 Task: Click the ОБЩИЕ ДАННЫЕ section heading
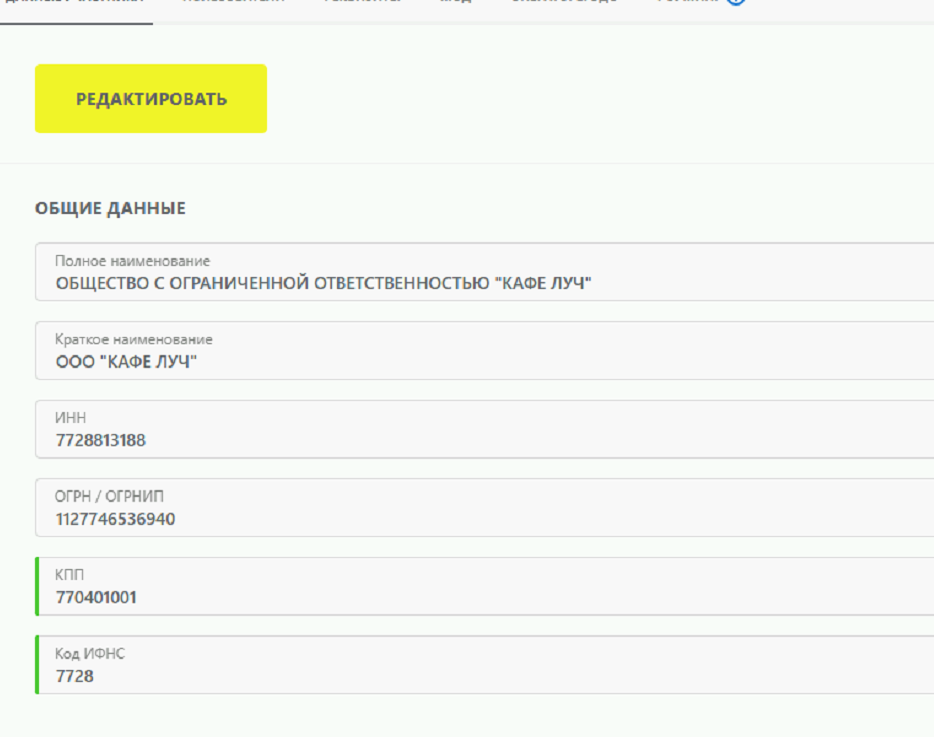pyautogui.click(x=110, y=209)
